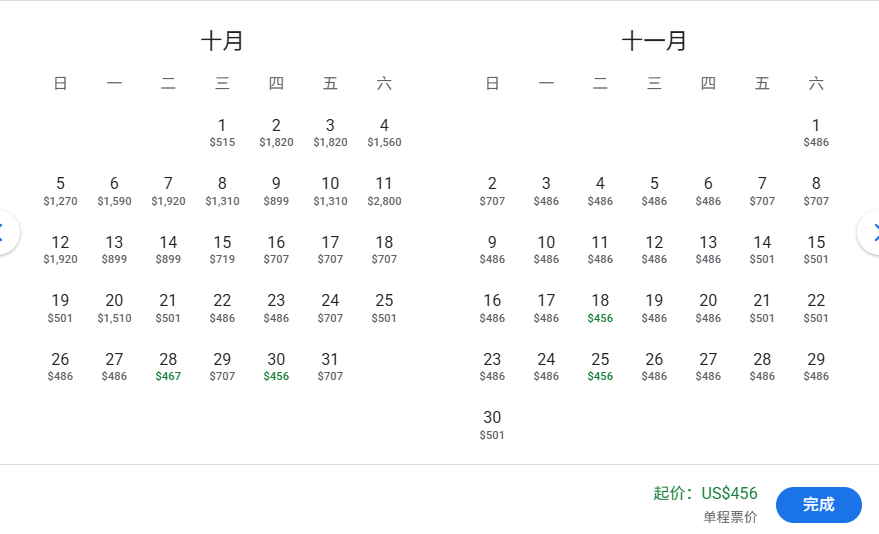Choose November 1 at $486
Screen dimensions: 879x534
(816, 133)
